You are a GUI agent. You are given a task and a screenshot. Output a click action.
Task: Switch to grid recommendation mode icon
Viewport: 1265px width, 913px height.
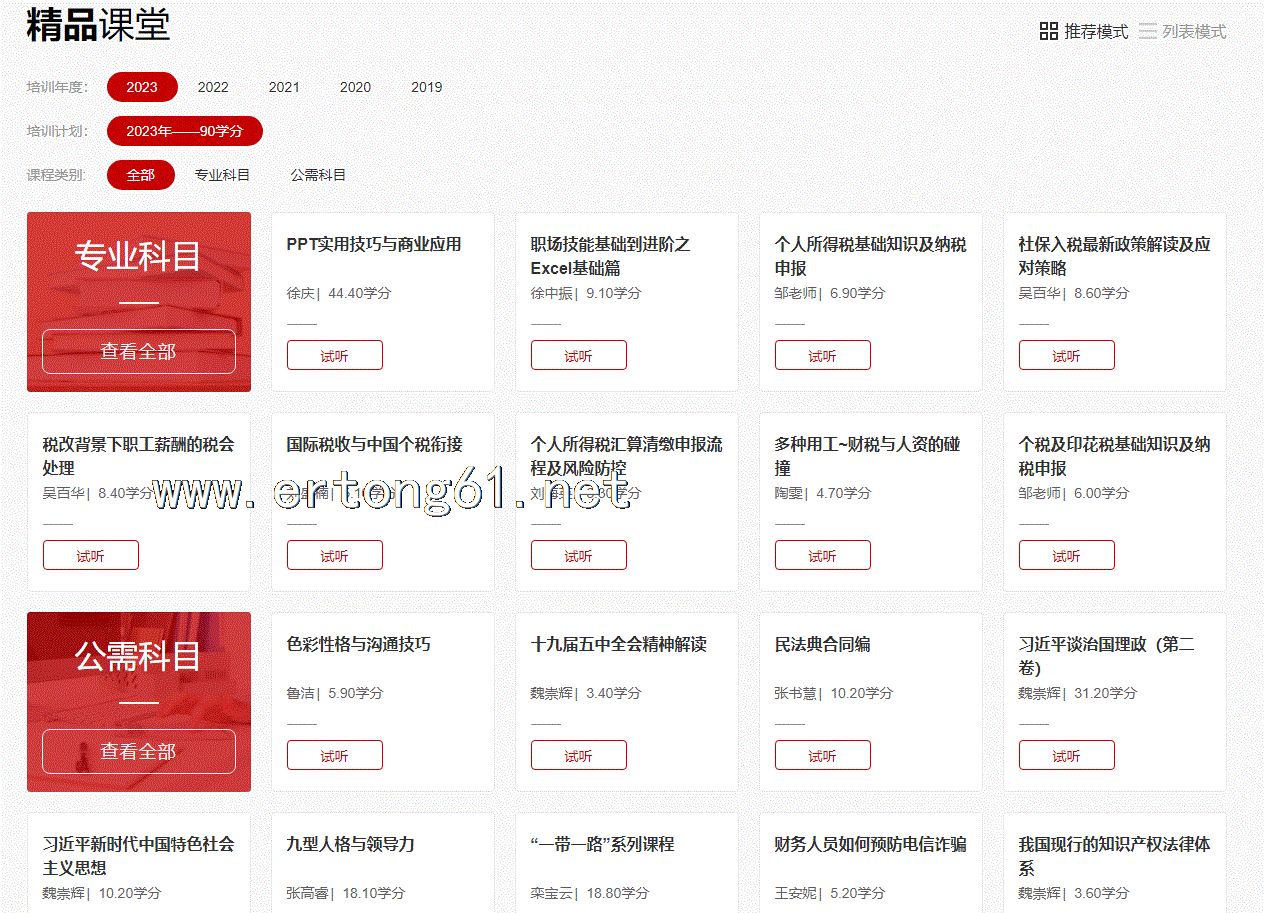[x=1049, y=32]
